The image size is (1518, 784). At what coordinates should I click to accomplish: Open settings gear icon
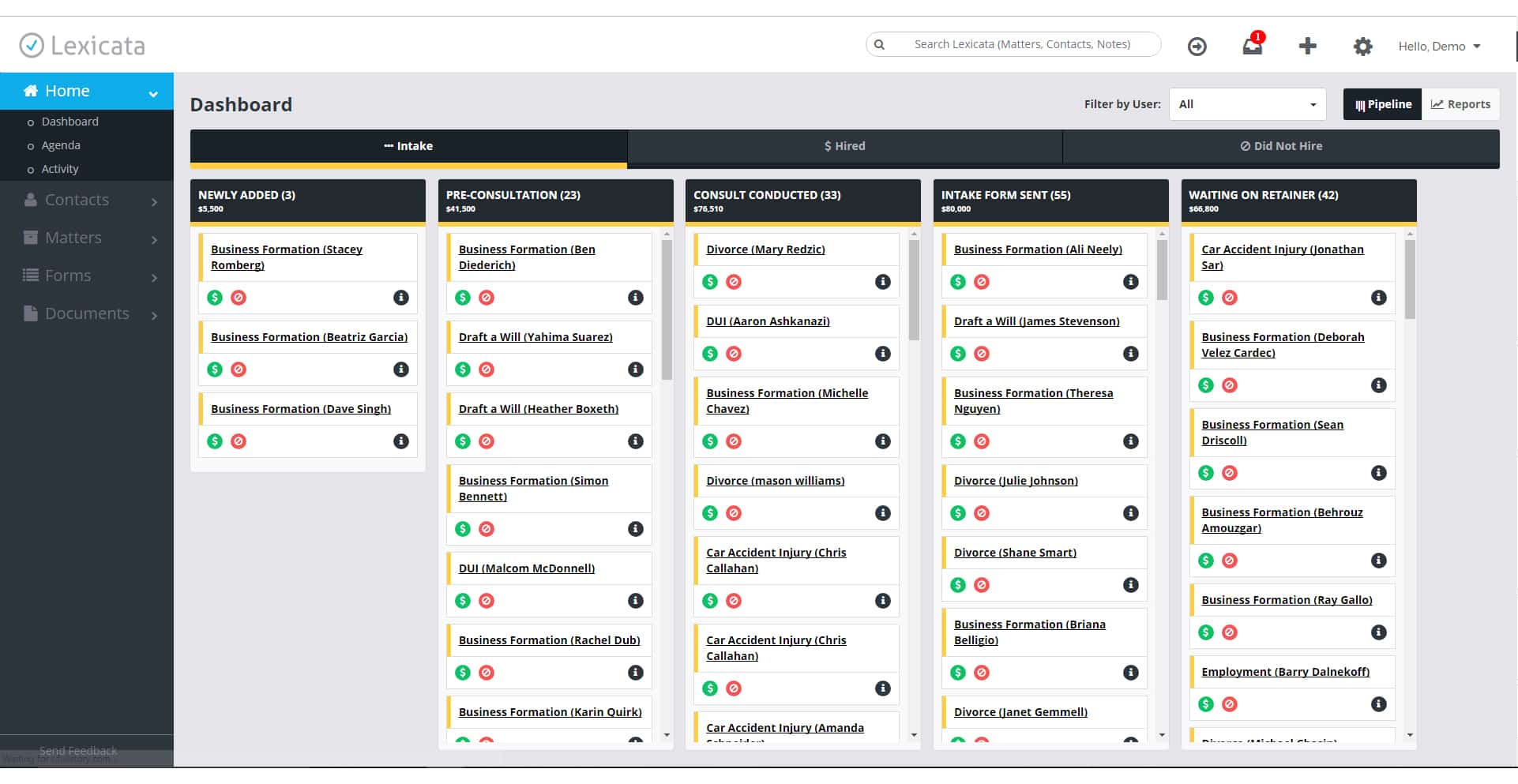1362,47
